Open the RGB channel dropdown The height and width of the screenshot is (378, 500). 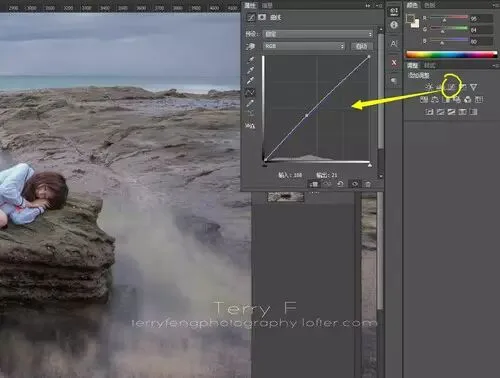click(x=304, y=46)
